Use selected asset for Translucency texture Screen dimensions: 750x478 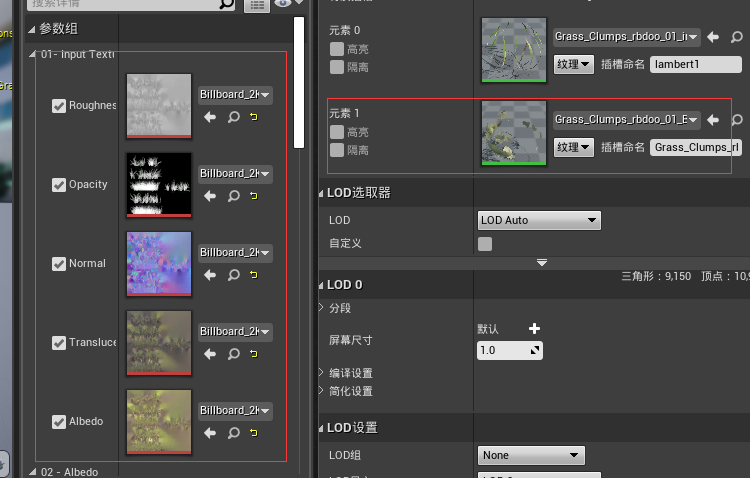click(210, 354)
